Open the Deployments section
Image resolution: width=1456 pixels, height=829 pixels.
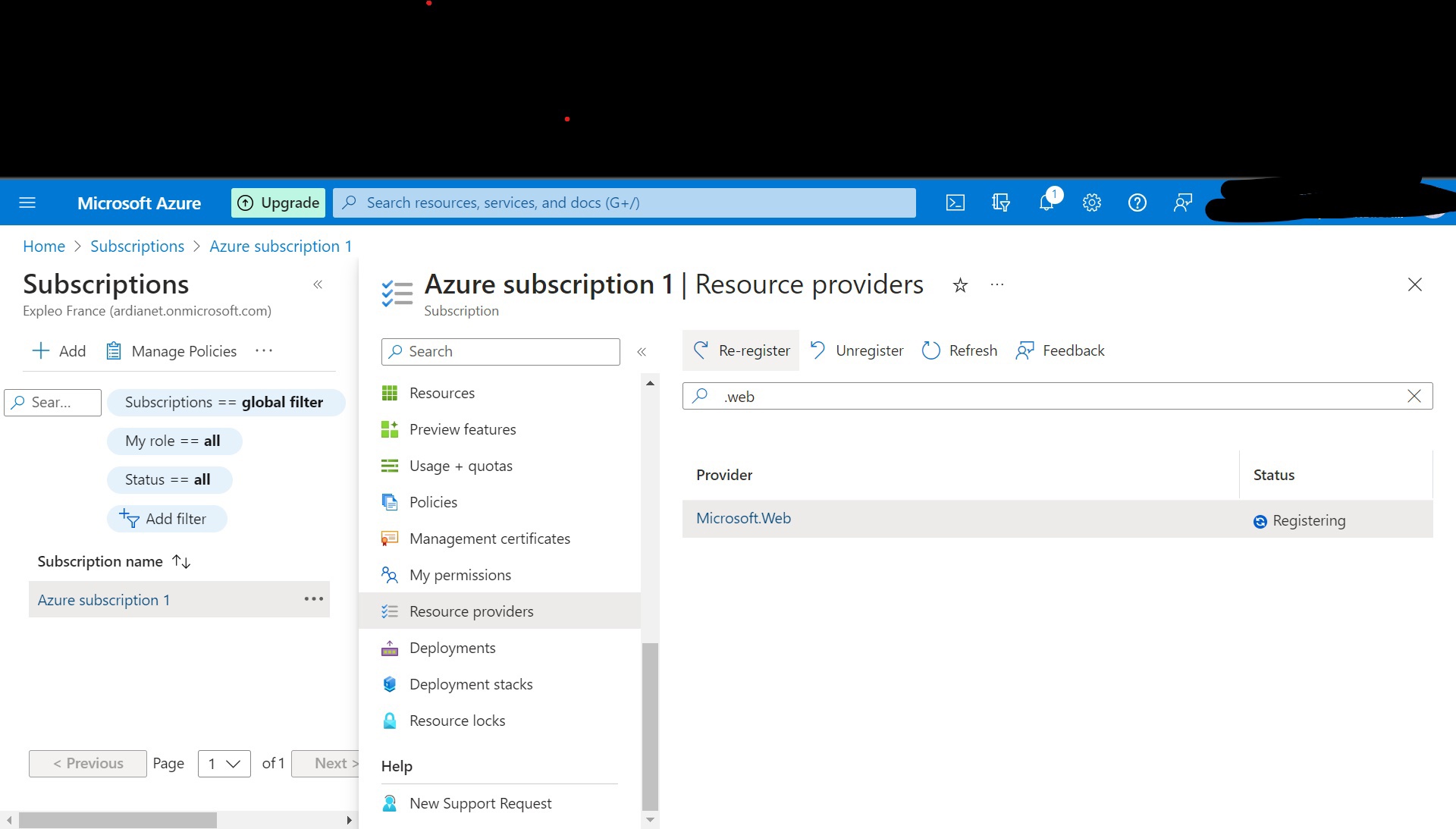[452, 648]
